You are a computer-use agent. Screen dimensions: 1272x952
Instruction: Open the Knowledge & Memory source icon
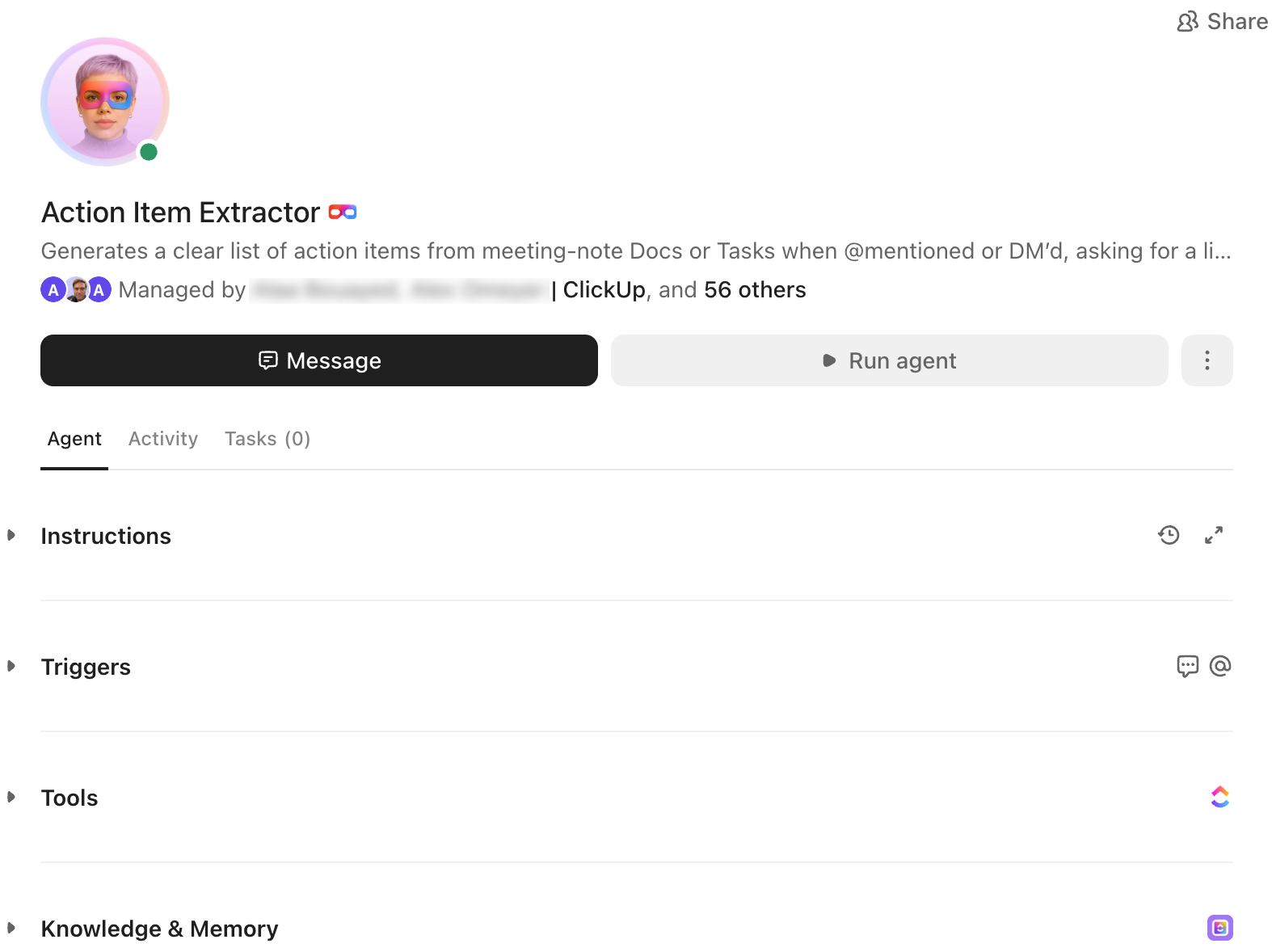pyautogui.click(x=1220, y=928)
